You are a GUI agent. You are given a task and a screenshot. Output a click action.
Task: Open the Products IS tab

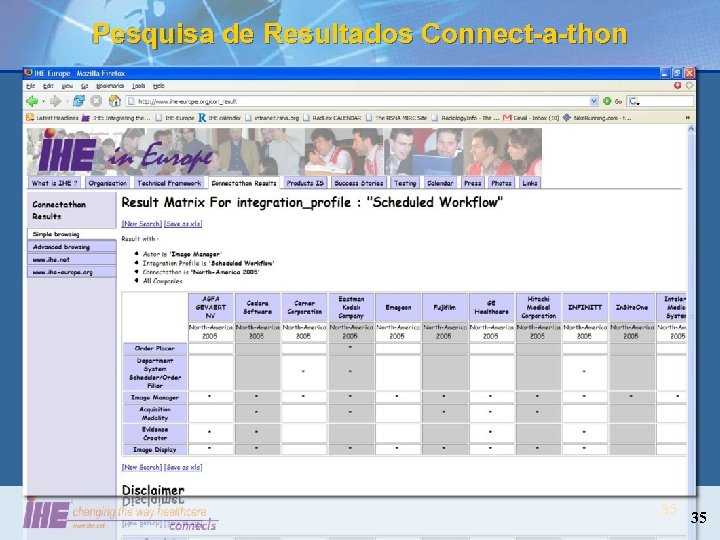(x=305, y=183)
